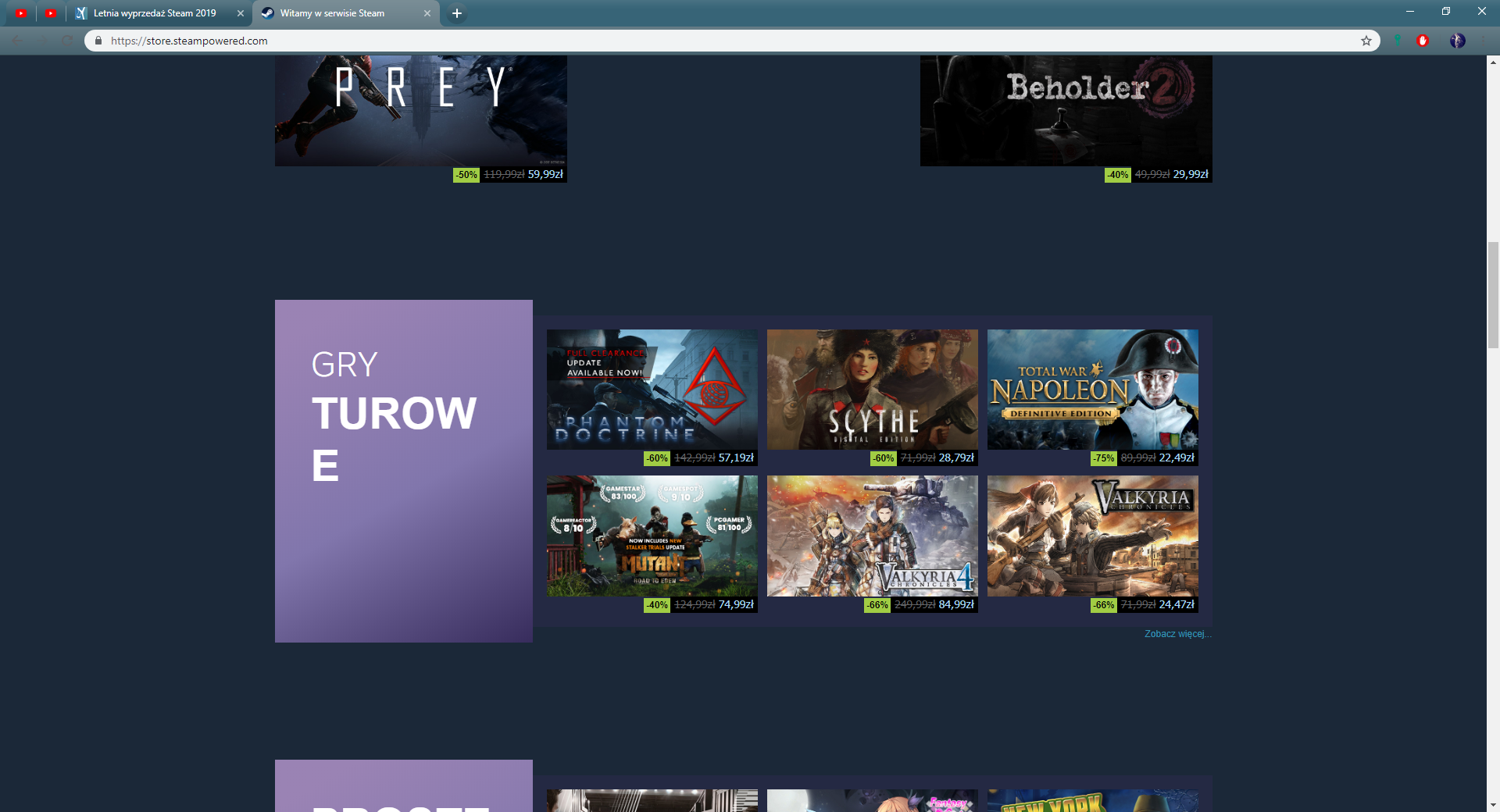Open the Prey game banner
Screen dimensions: 1500x812
[x=421, y=111]
